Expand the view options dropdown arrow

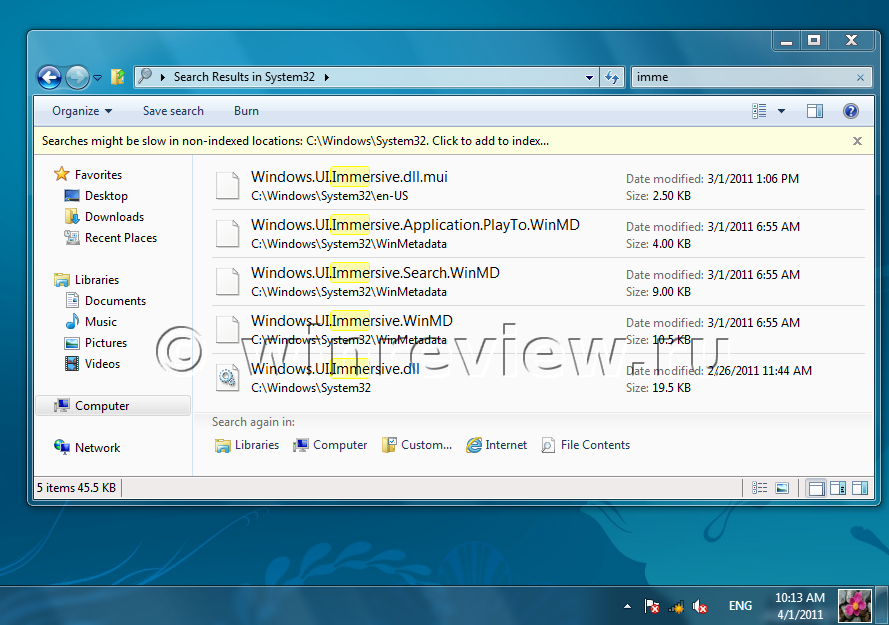coord(782,111)
